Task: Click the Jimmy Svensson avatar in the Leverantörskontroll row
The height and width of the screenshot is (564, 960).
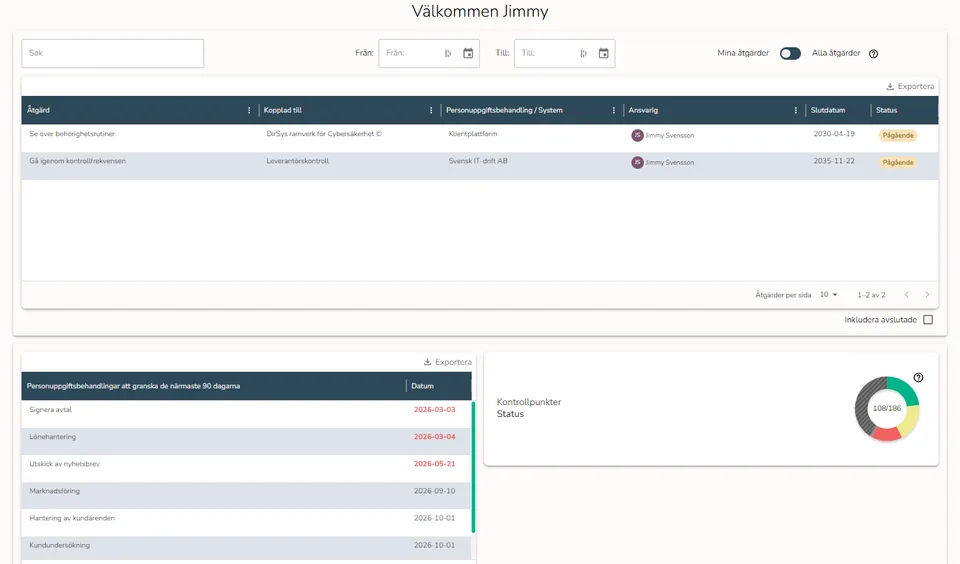Action: [637, 162]
